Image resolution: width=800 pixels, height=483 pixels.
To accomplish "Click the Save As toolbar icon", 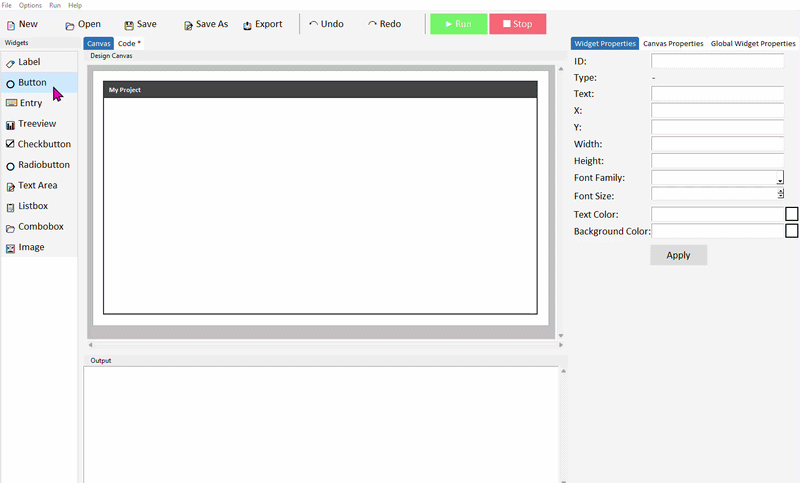I will [x=188, y=26].
